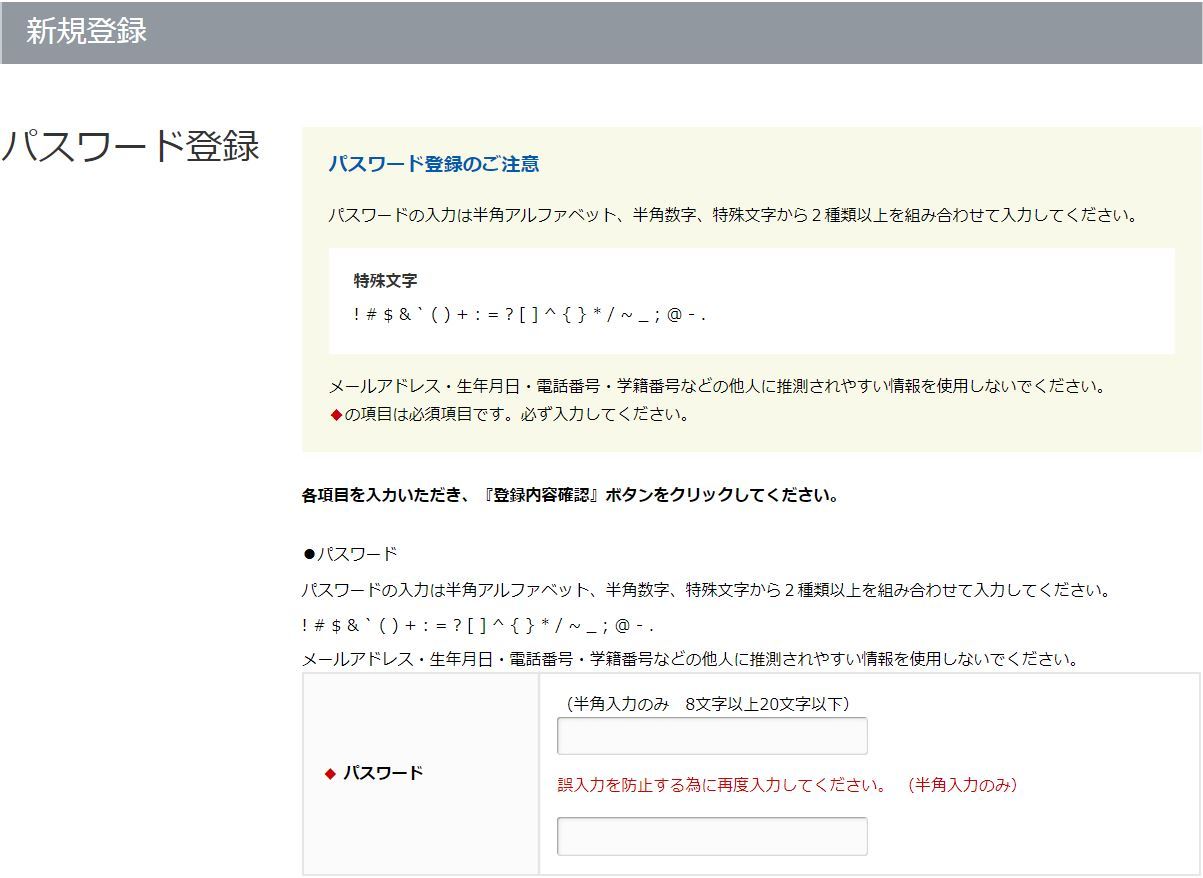The width and height of the screenshot is (1203, 878).
Task: Click the password rule sentence in the notice box
Action: click(733, 215)
